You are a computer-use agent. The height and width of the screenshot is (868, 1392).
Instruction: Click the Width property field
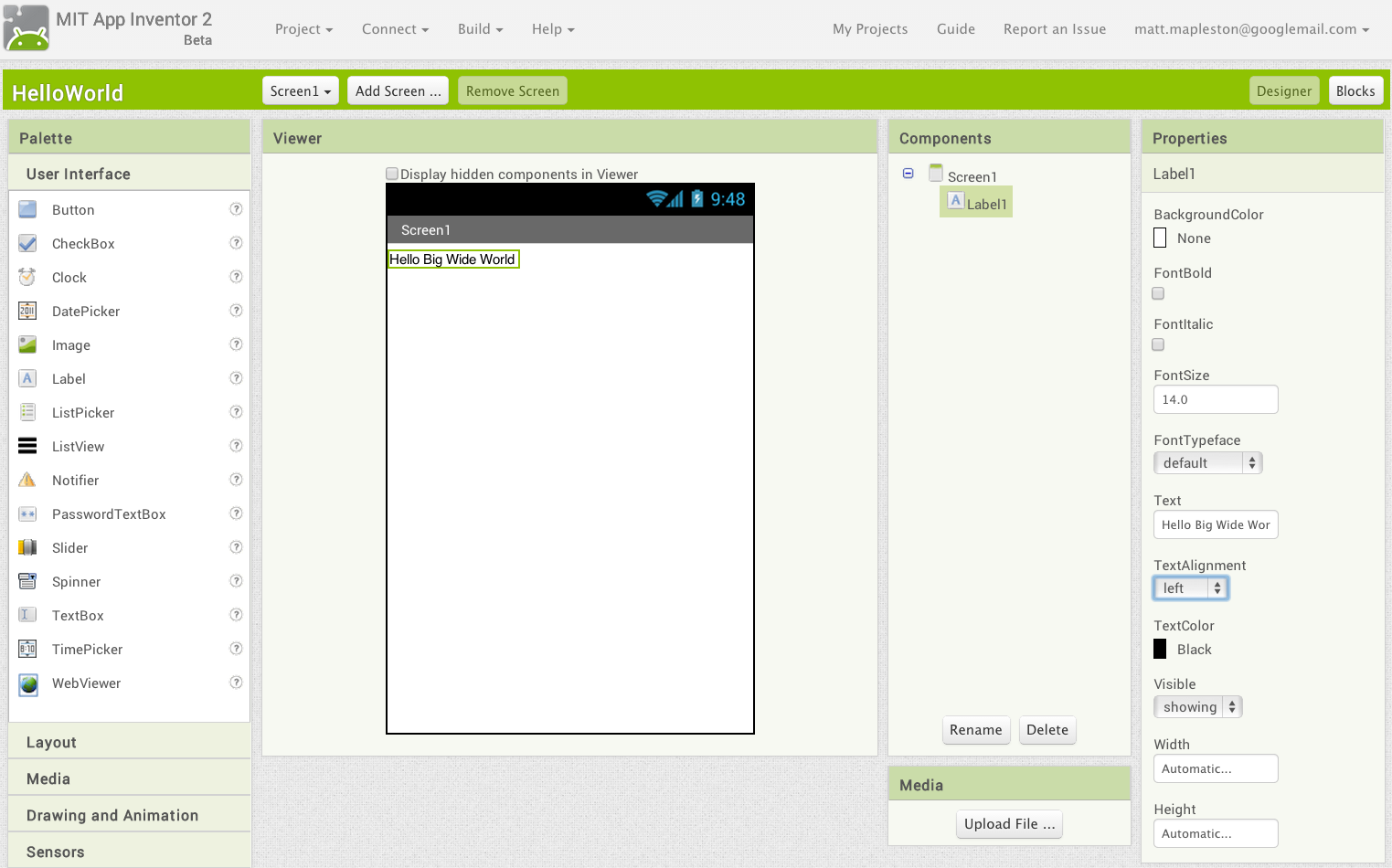pyautogui.click(x=1216, y=768)
